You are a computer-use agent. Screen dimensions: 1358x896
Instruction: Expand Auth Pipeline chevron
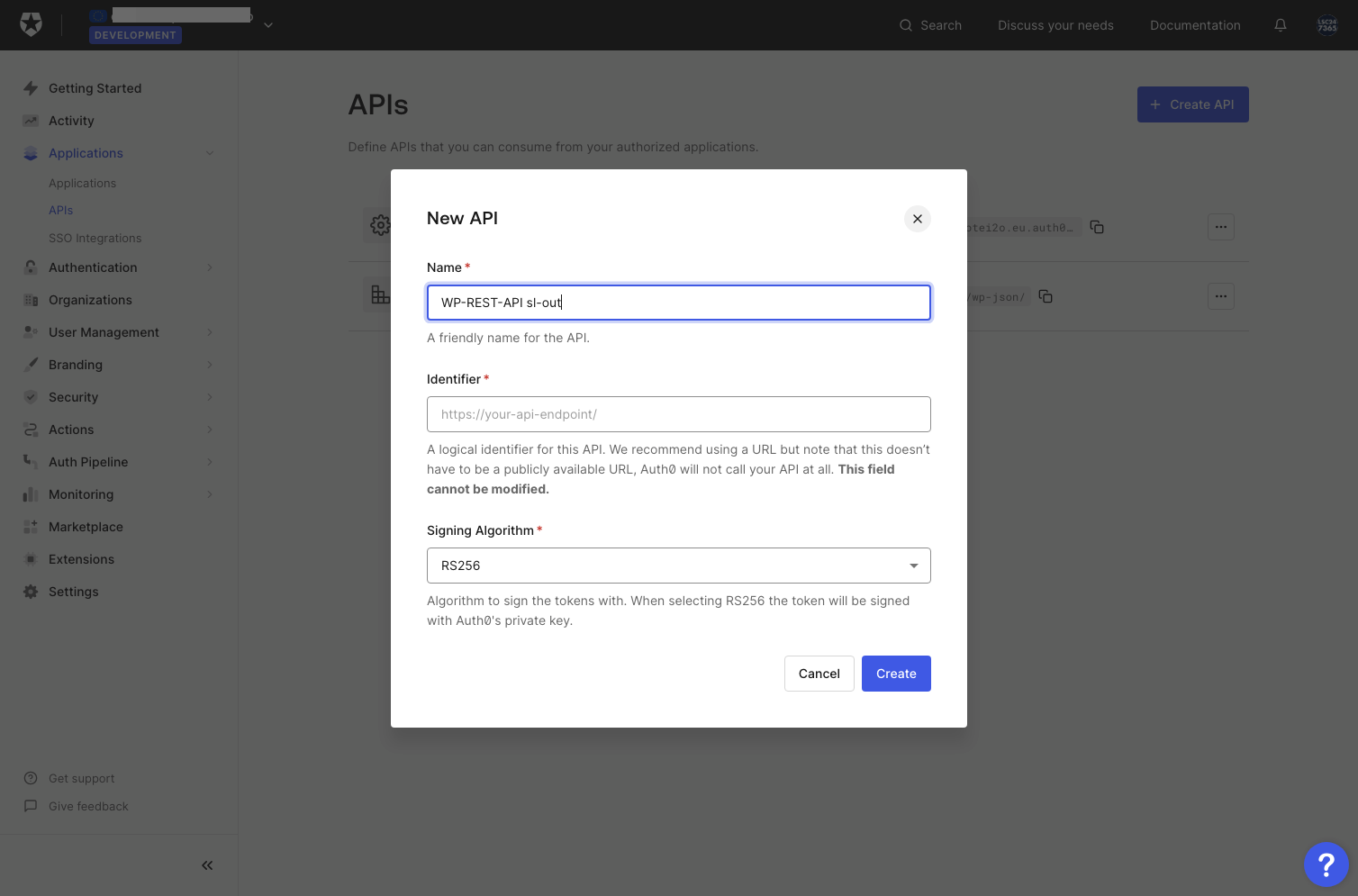[210, 462]
